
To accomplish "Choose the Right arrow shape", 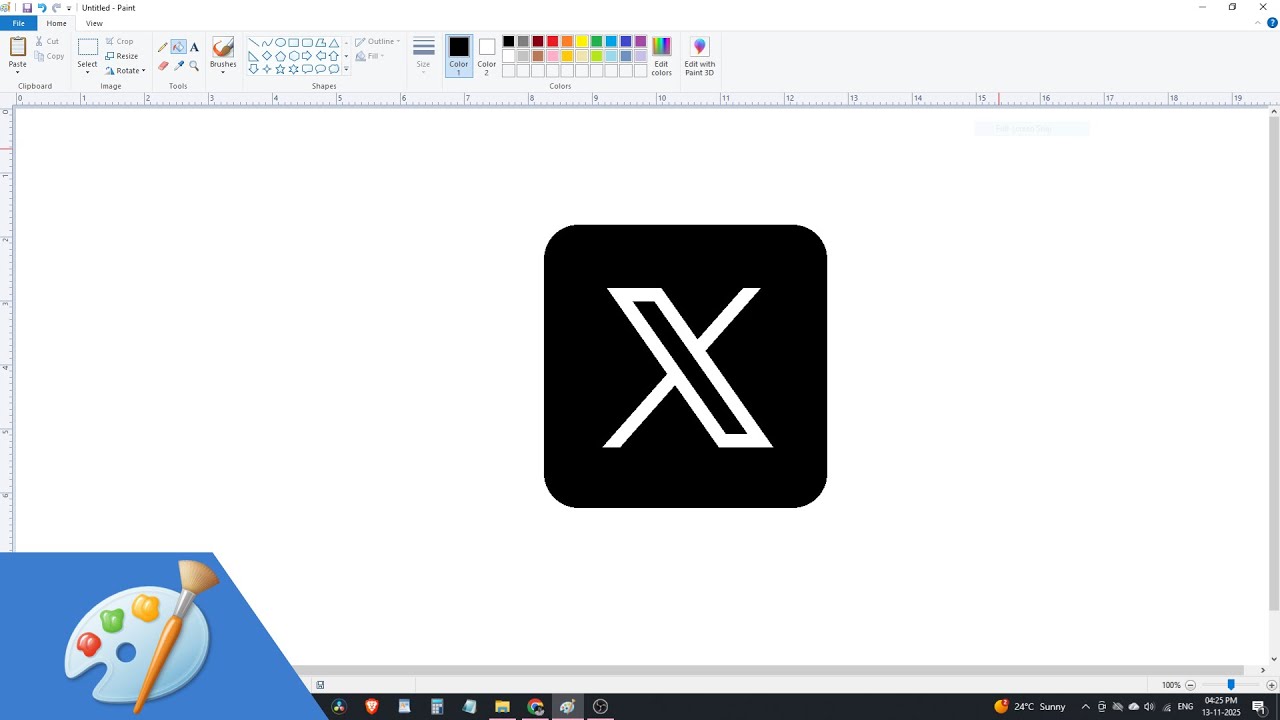I will click(x=307, y=56).
